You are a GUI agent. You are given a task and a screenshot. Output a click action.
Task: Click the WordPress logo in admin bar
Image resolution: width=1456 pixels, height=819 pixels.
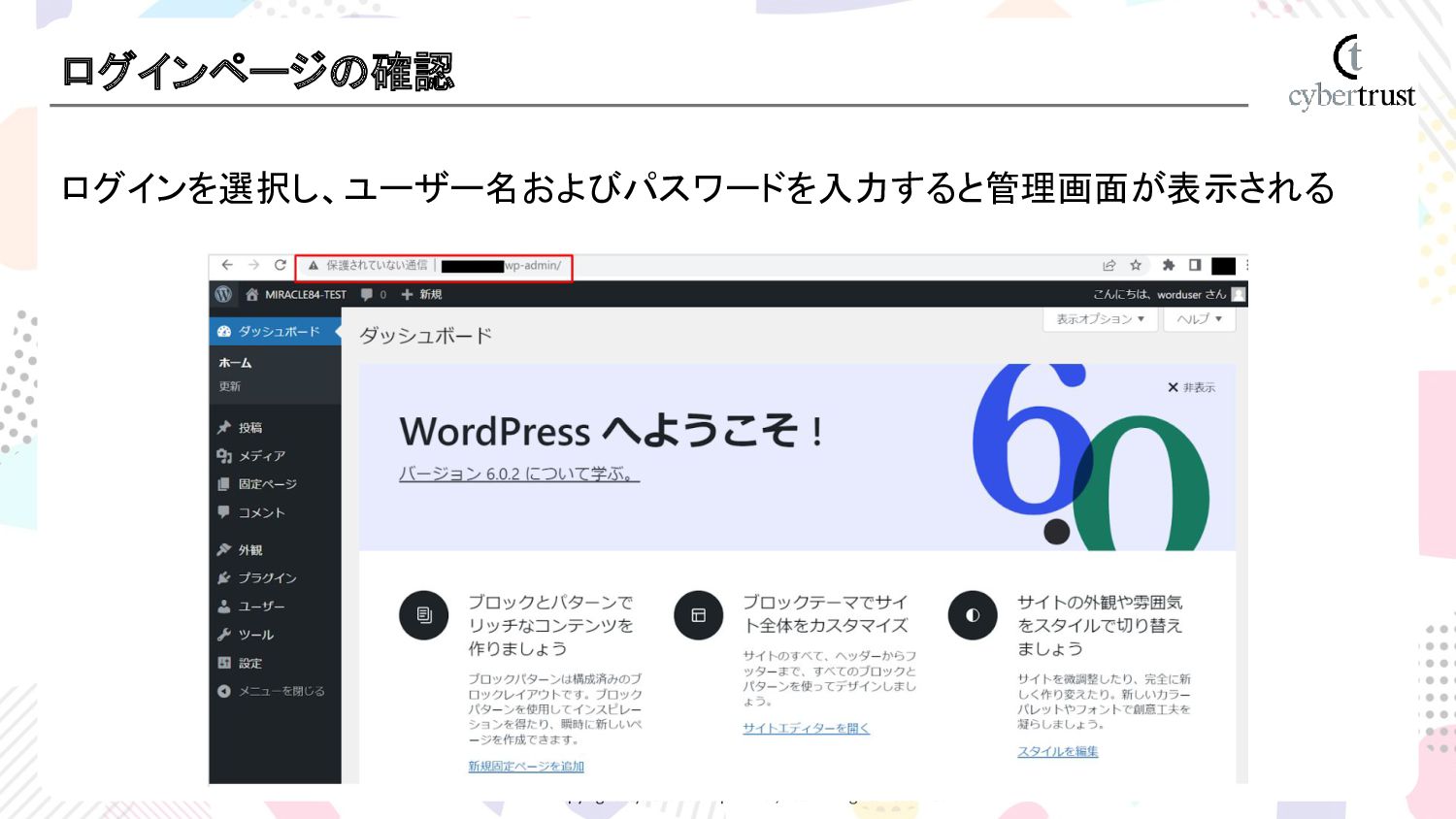point(223,294)
